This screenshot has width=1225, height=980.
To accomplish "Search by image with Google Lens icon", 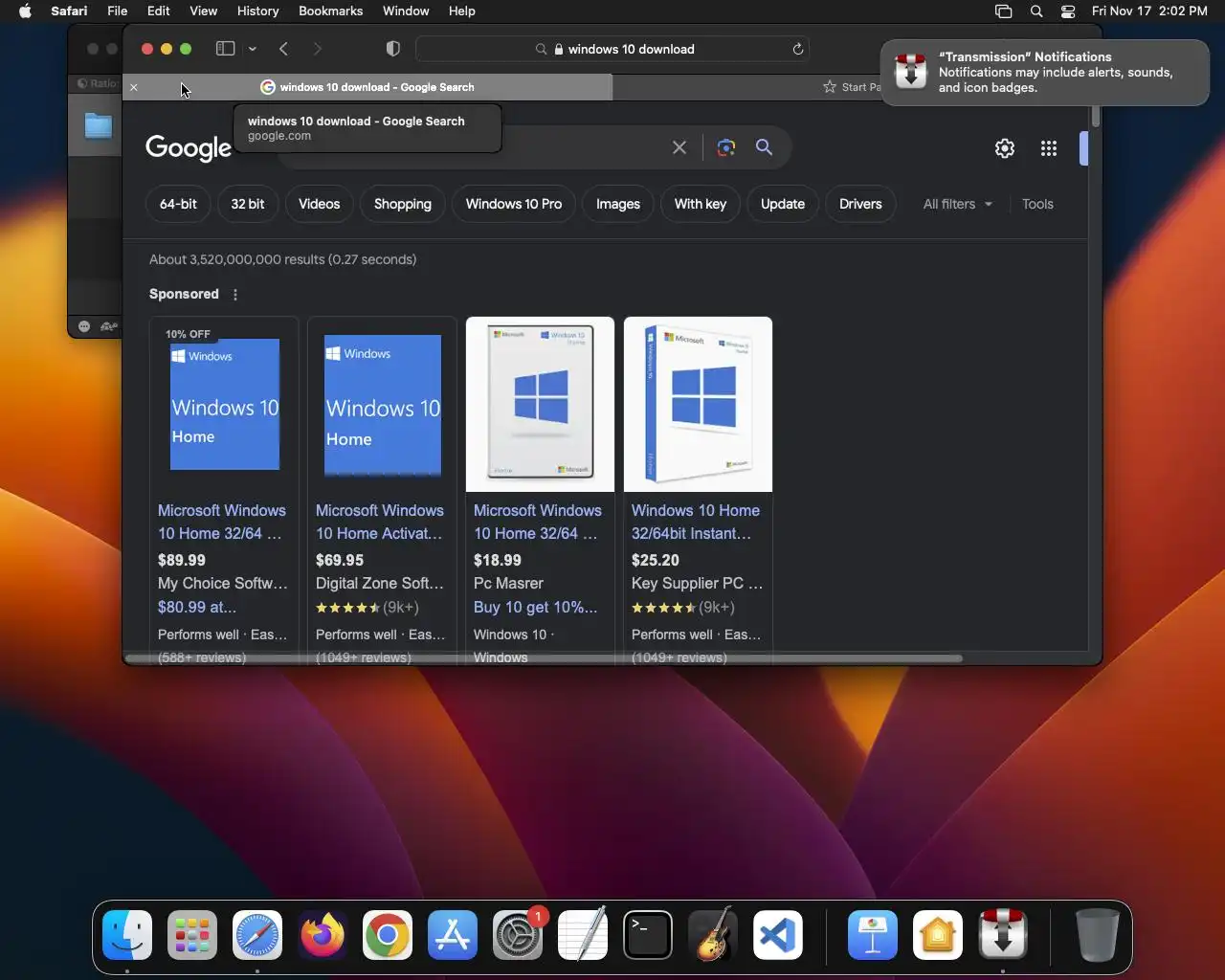I will pos(726,147).
